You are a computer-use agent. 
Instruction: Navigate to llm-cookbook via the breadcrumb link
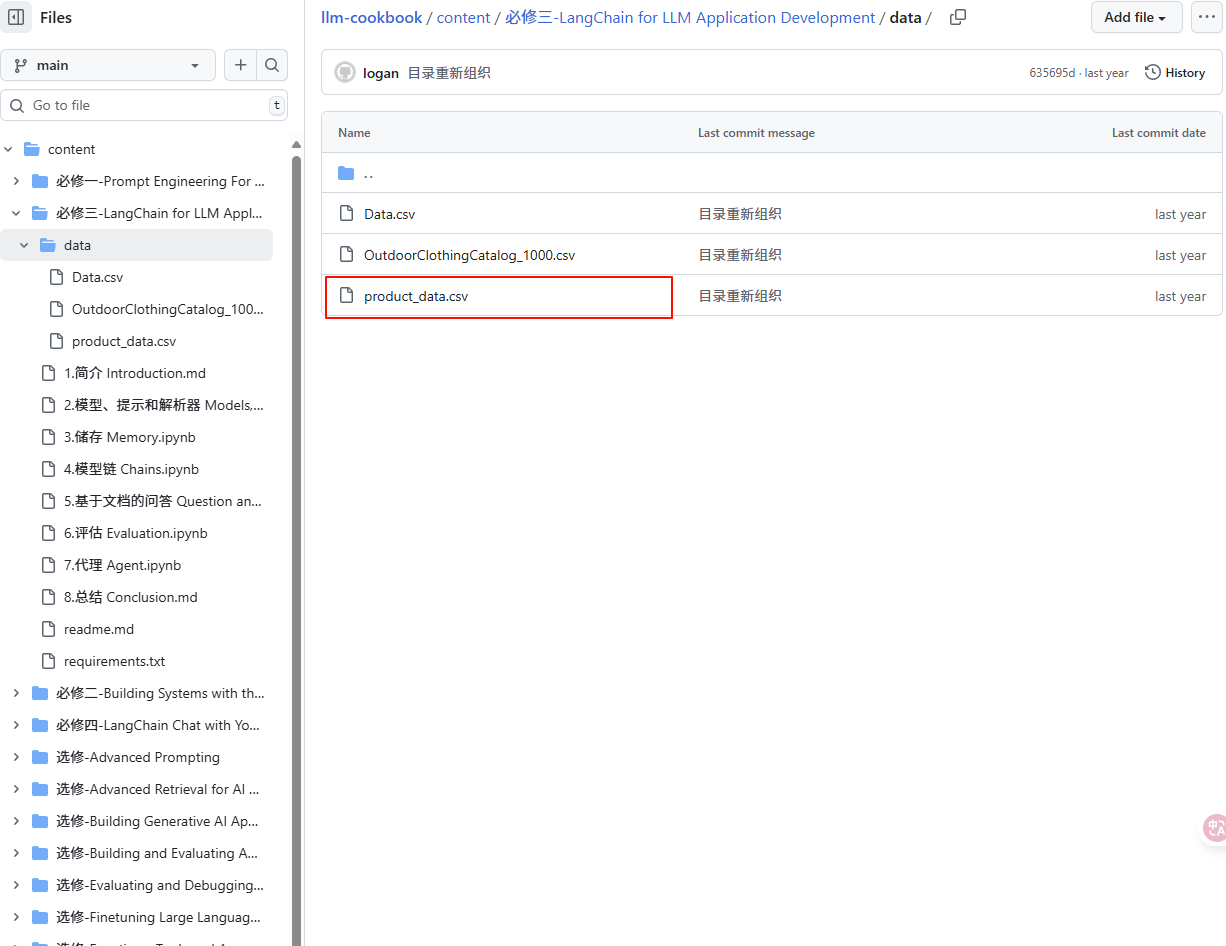(x=371, y=17)
